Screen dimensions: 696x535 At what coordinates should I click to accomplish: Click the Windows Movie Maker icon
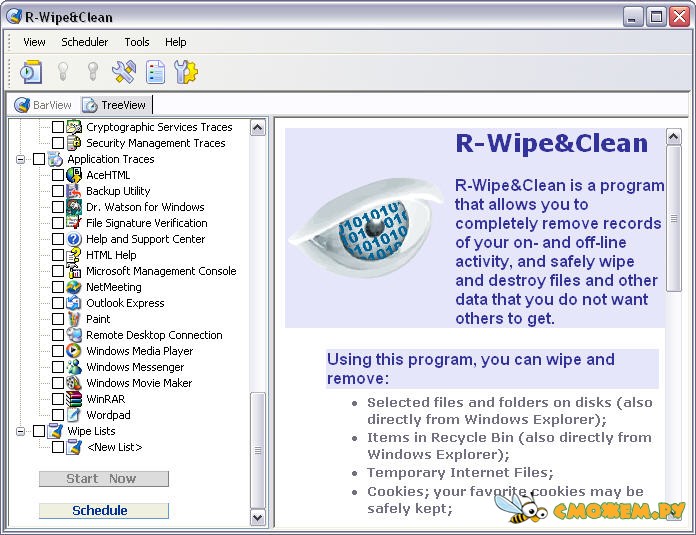74,383
